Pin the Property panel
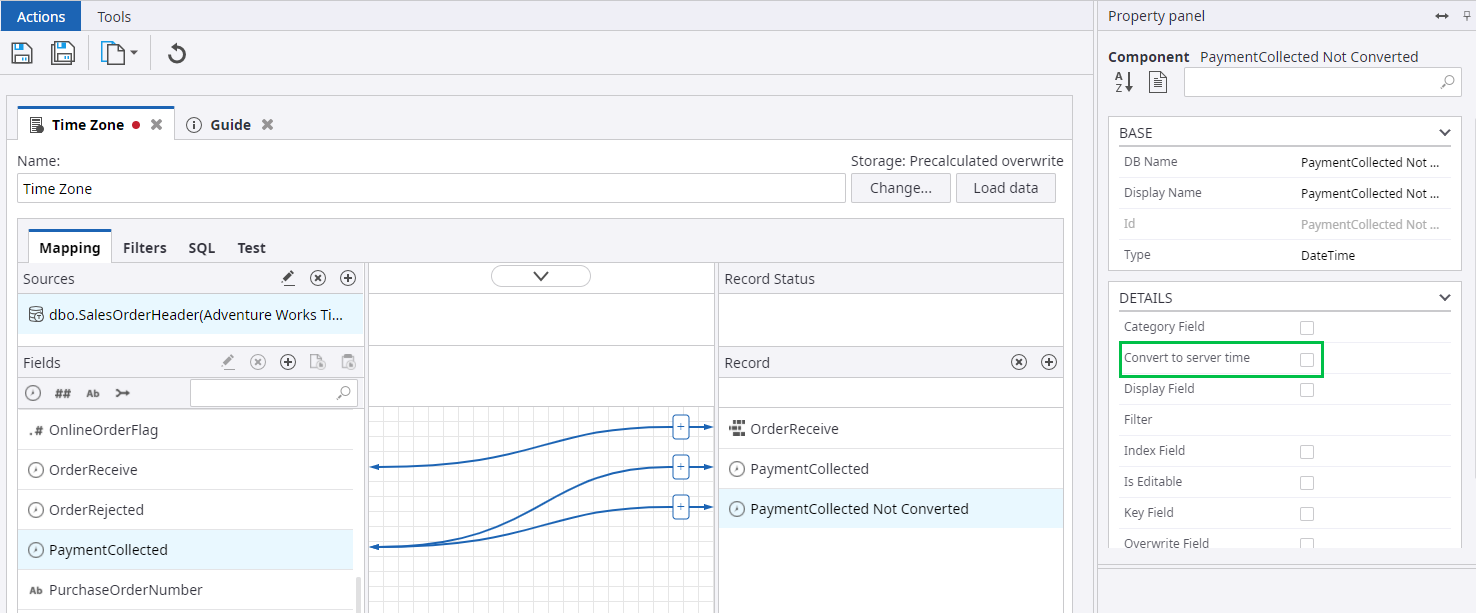 point(1466,16)
